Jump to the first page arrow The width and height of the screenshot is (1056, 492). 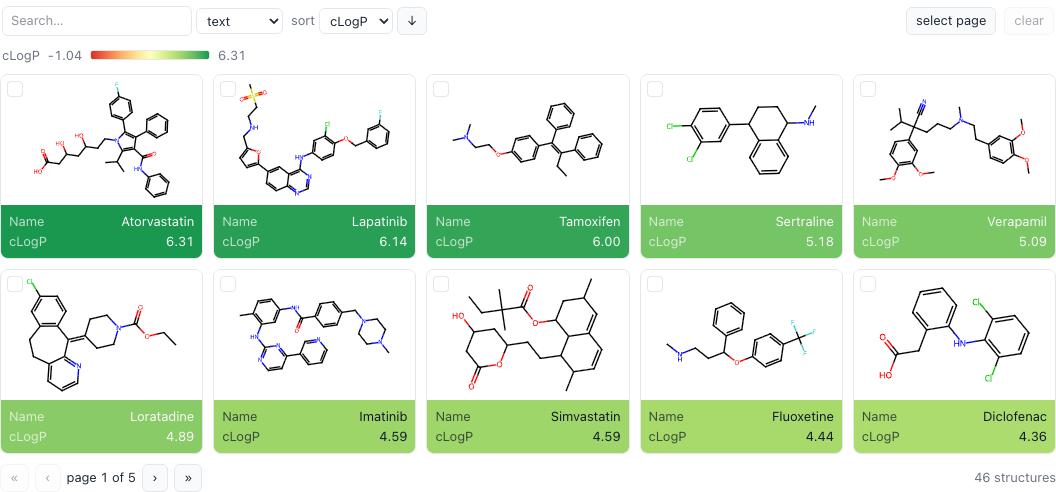pos(15,478)
